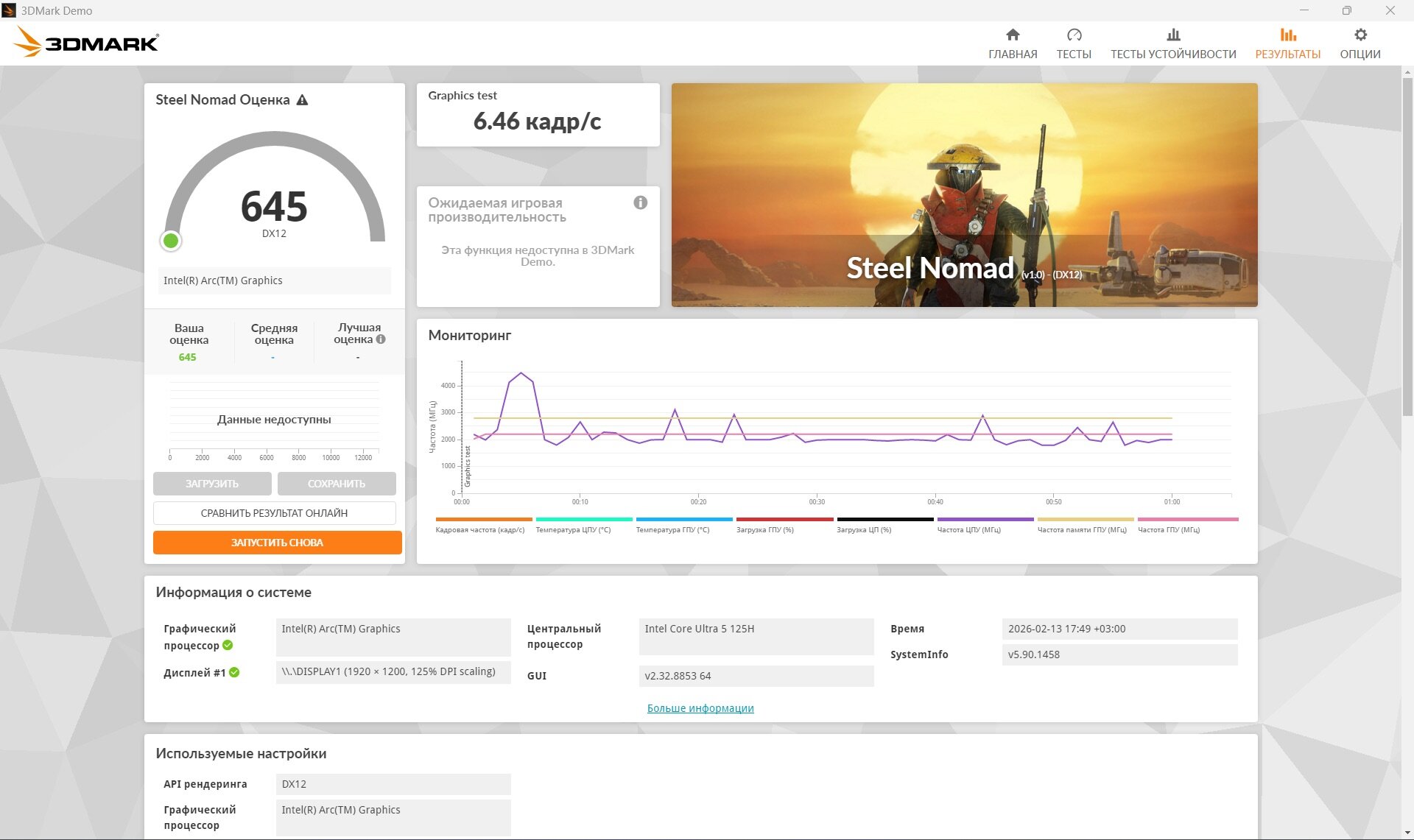
Task: Click the Steel Nomad banner image
Action: 964,195
